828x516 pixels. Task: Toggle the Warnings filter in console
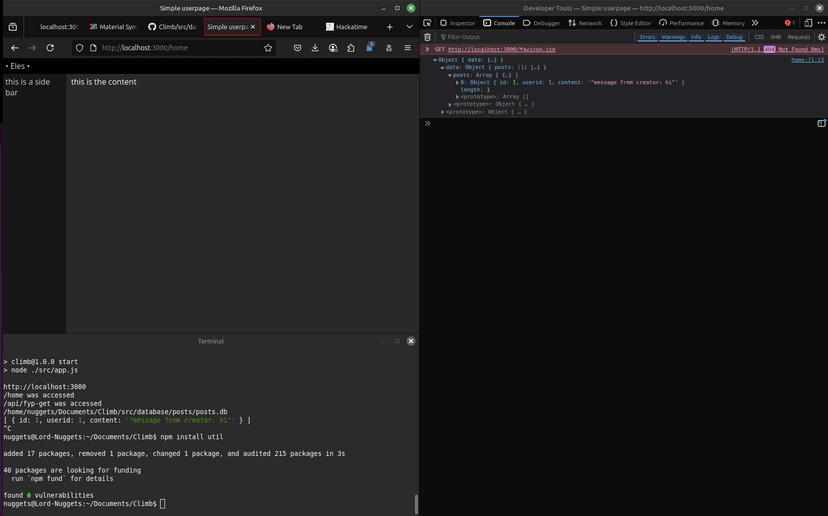pyautogui.click(x=672, y=37)
